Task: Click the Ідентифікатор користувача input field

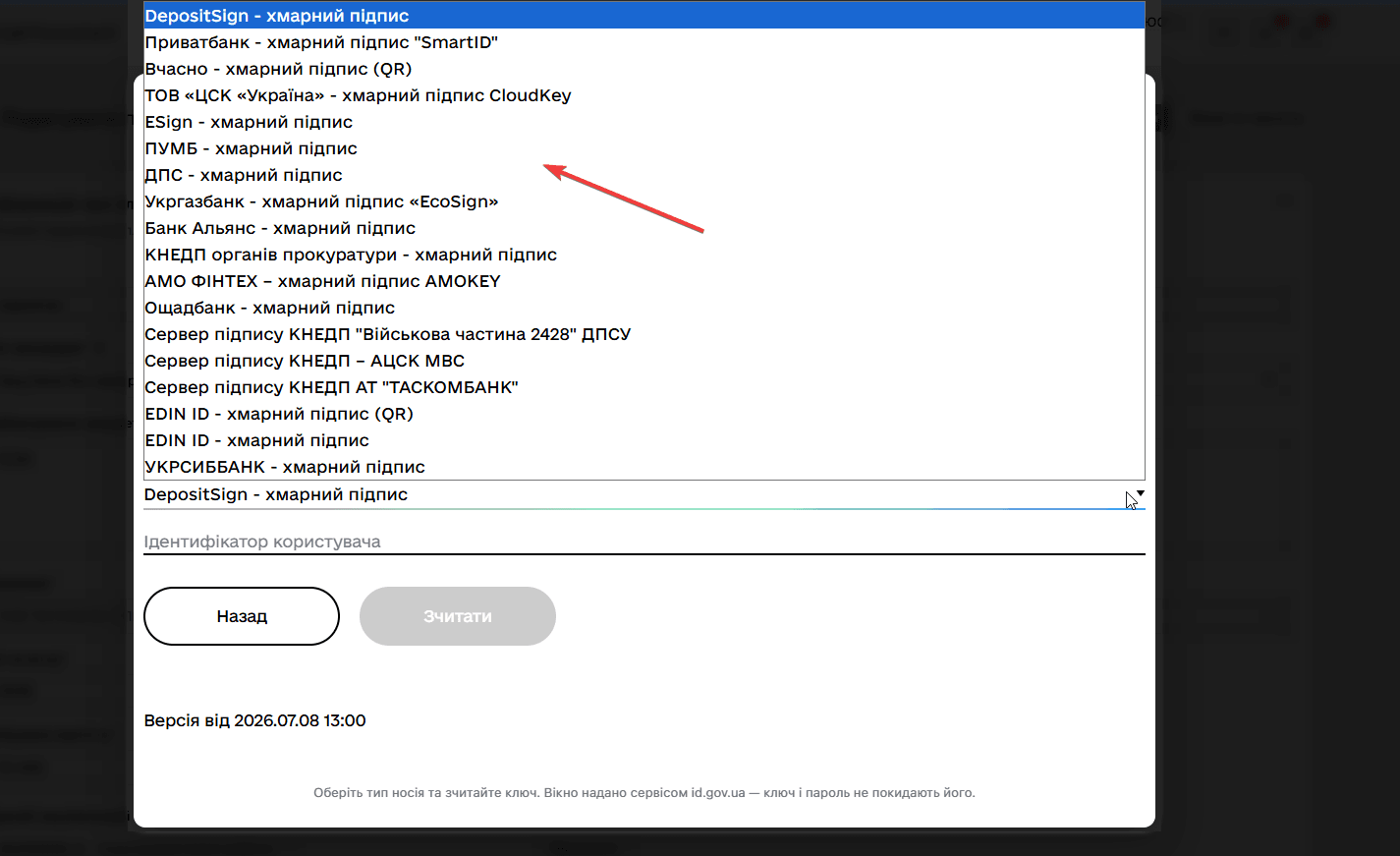Action: [644, 542]
